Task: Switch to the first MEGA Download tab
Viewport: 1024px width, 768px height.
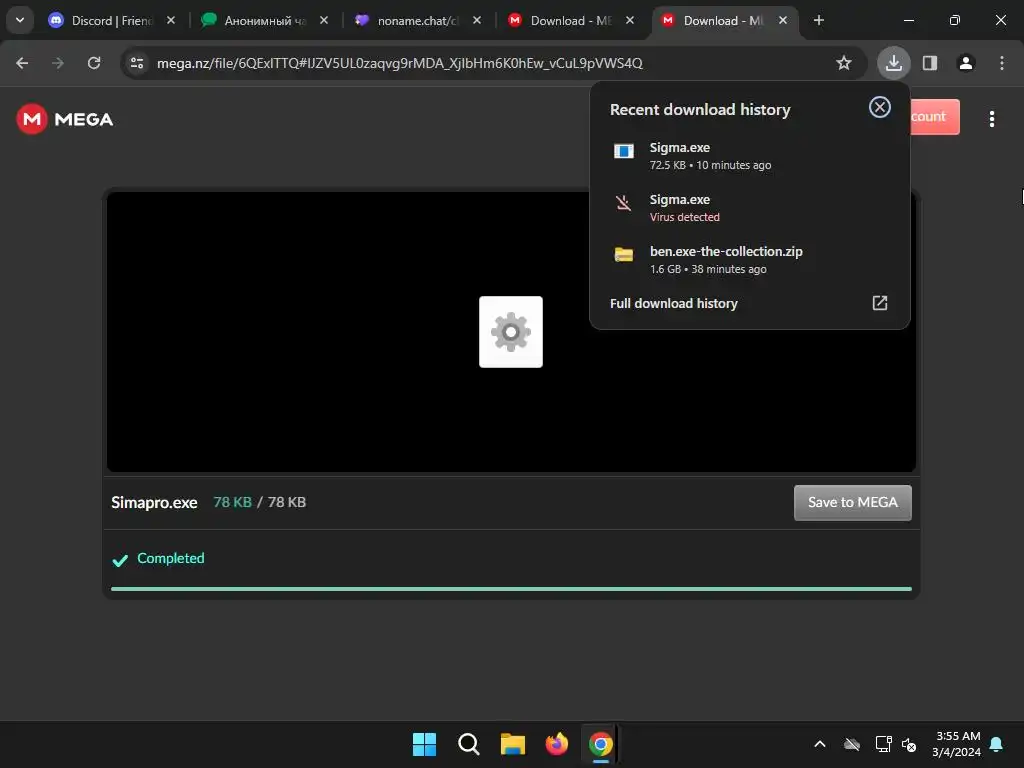Action: click(569, 20)
